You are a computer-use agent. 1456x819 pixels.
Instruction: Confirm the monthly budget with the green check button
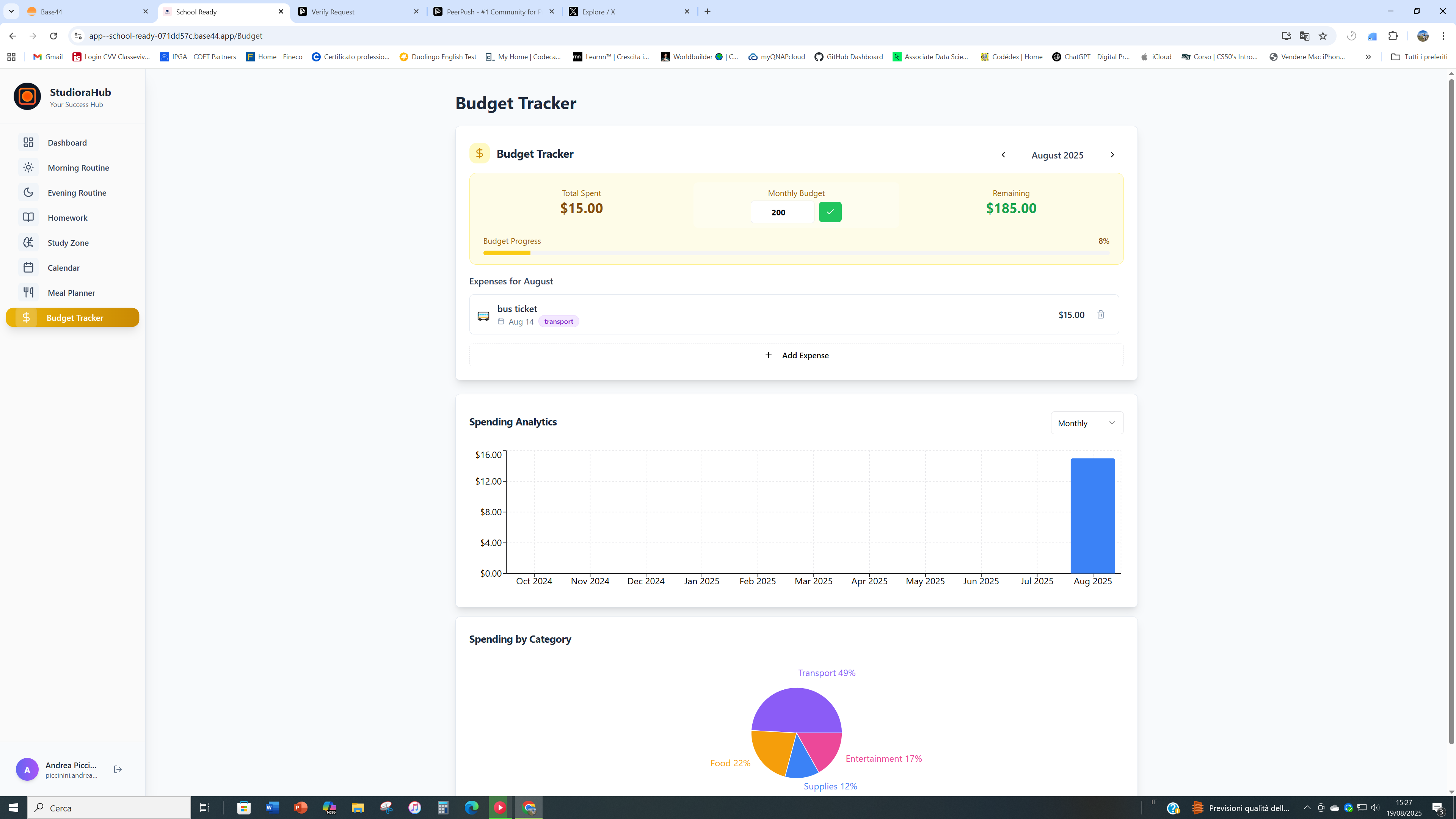(x=830, y=212)
